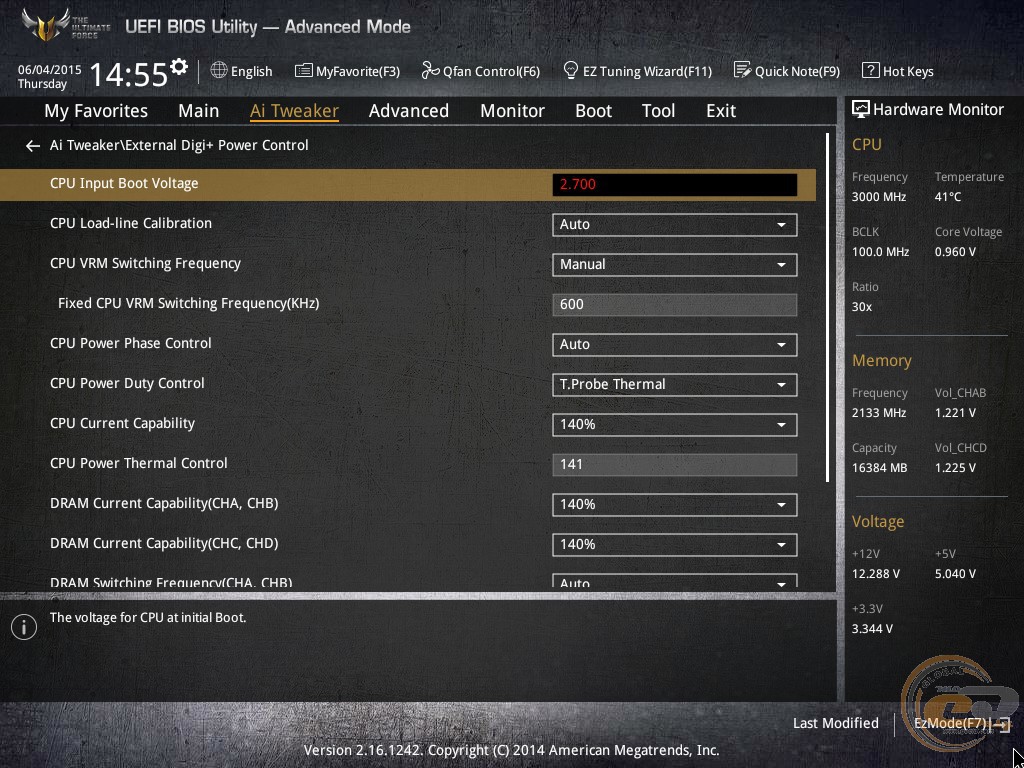The width and height of the screenshot is (1024, 768).
Task: Click the +12V 12.288 V reading
Action: pyautogui.click(x=876, y=574)
